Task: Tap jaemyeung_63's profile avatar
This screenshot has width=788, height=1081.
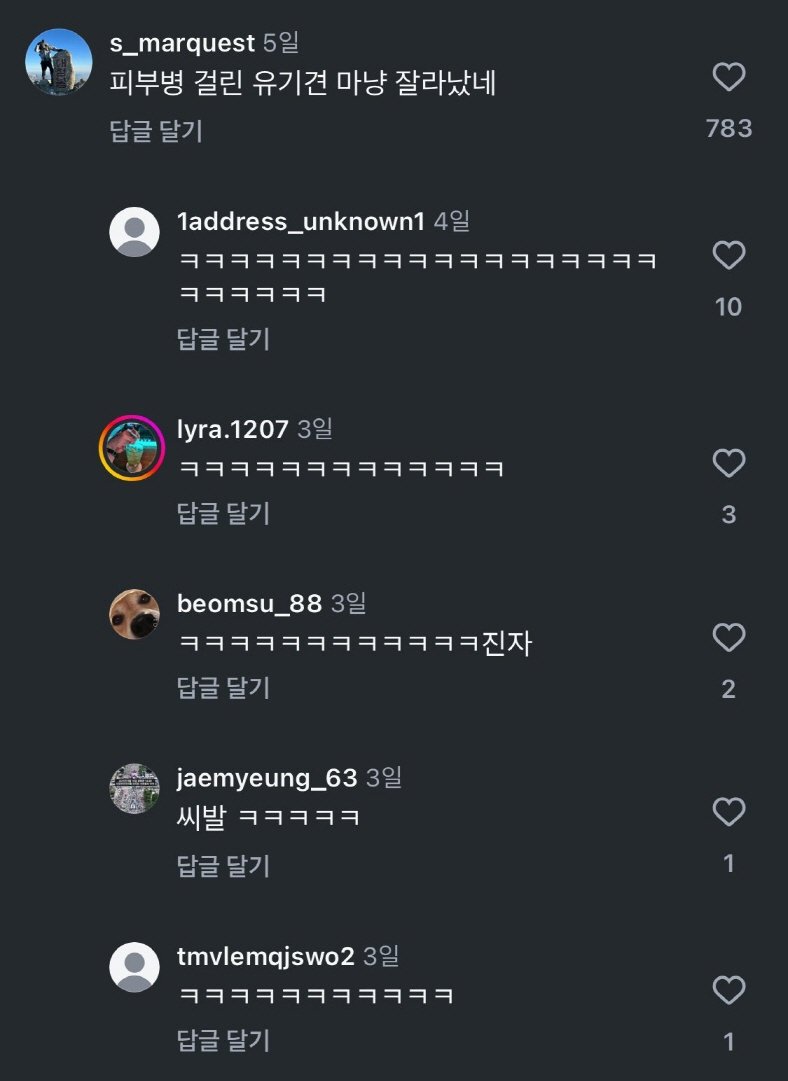Action: [134, 787]
